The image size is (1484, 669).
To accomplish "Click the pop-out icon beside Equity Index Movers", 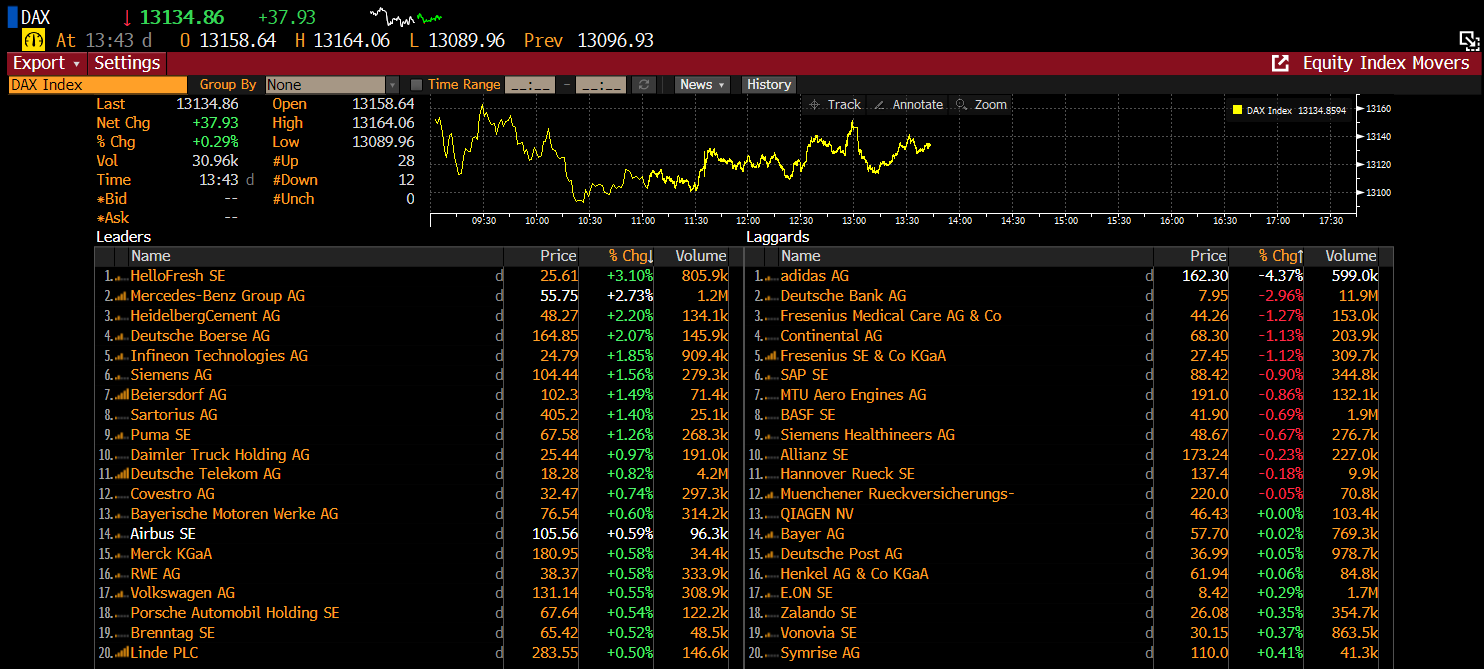I will tap(1280, 63).
